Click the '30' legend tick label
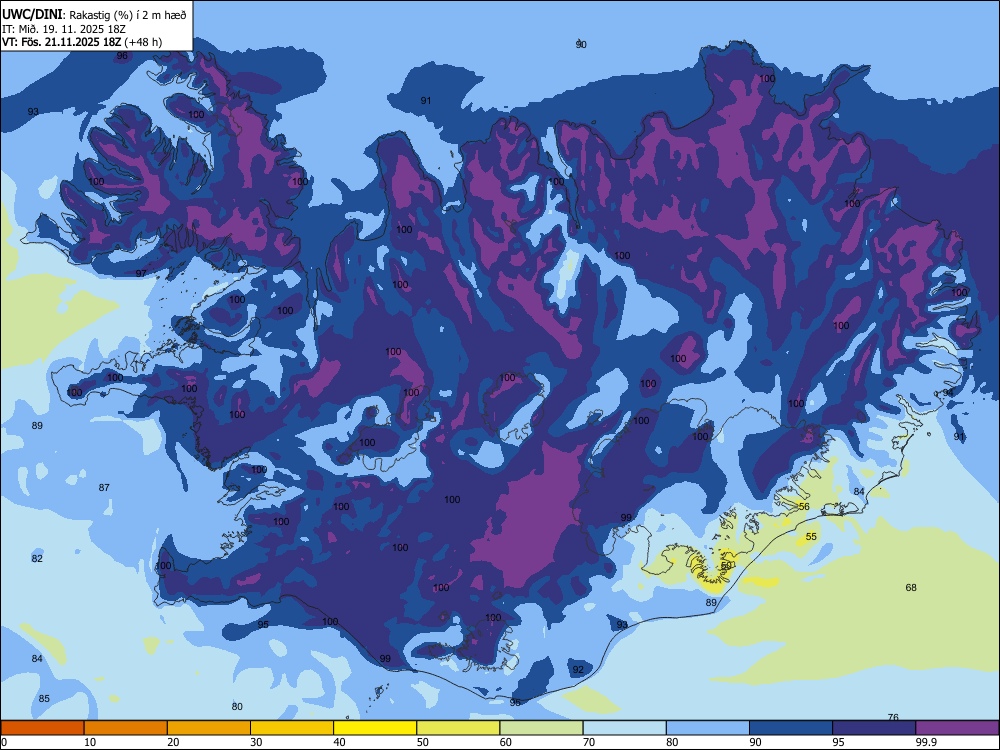1000x750 pixels. (256, 742)
